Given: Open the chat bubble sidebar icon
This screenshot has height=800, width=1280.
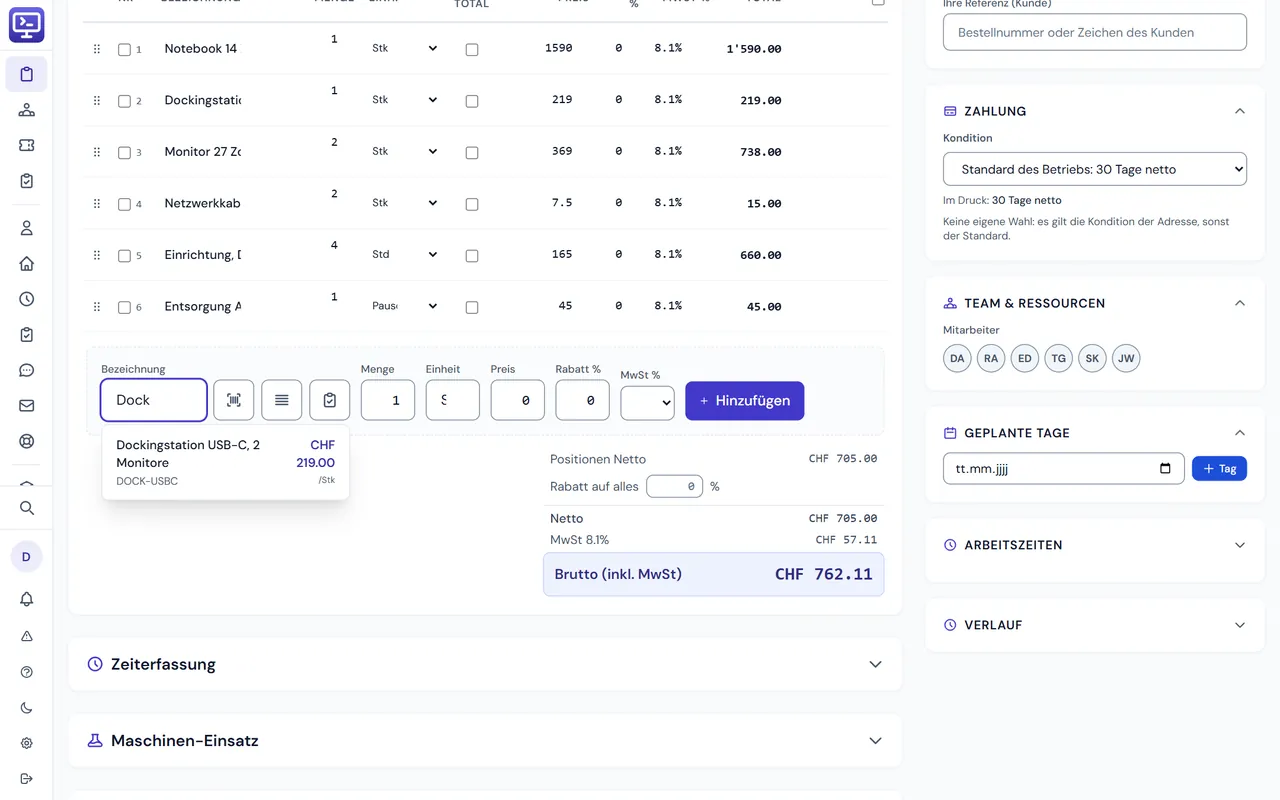Looking at the screenshot, I should pyautogui.click(x=27, y=370).
